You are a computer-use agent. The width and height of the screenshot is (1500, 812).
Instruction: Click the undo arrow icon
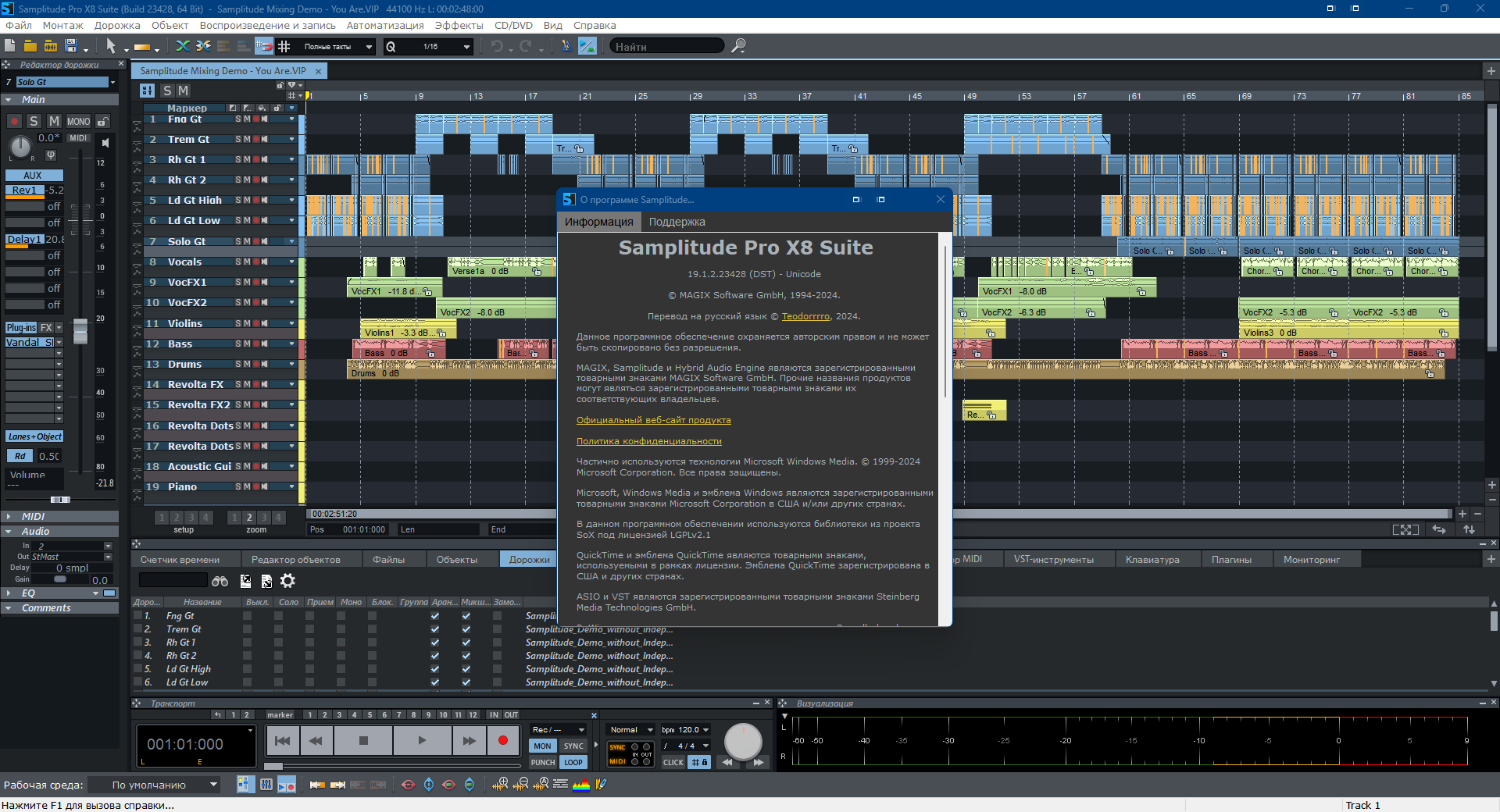497,46
